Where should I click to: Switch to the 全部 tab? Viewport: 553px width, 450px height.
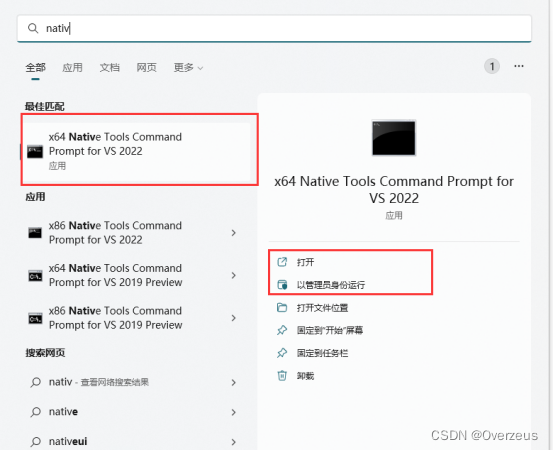pyautogui.click(x=35, y=67)
